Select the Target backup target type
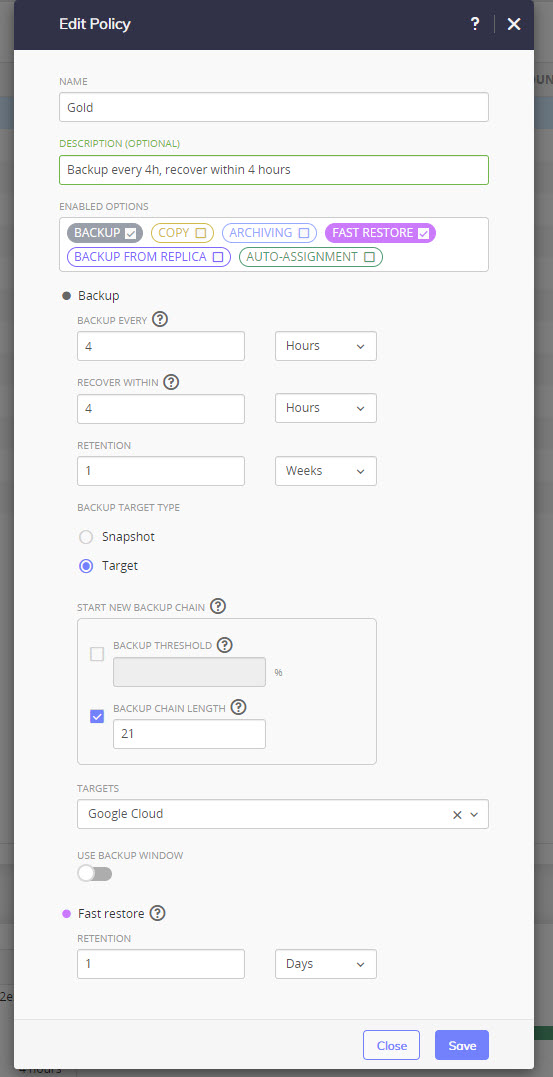This screenshot has width=553, height=1077. pos(87,567)
